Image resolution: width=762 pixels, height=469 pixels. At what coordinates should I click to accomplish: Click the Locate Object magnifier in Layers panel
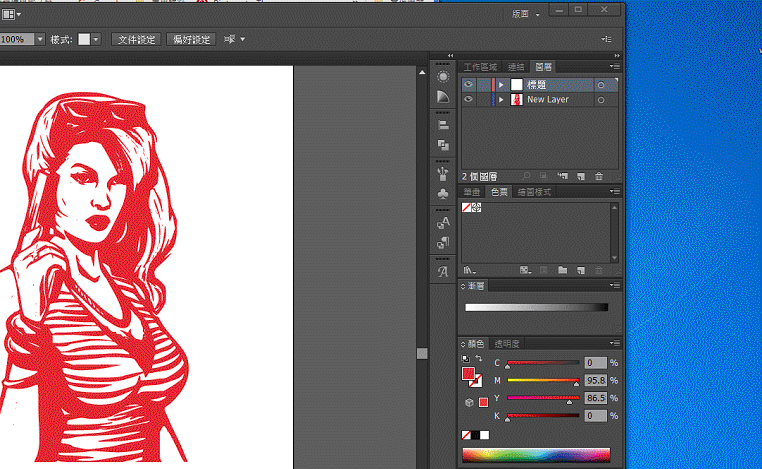526,176
